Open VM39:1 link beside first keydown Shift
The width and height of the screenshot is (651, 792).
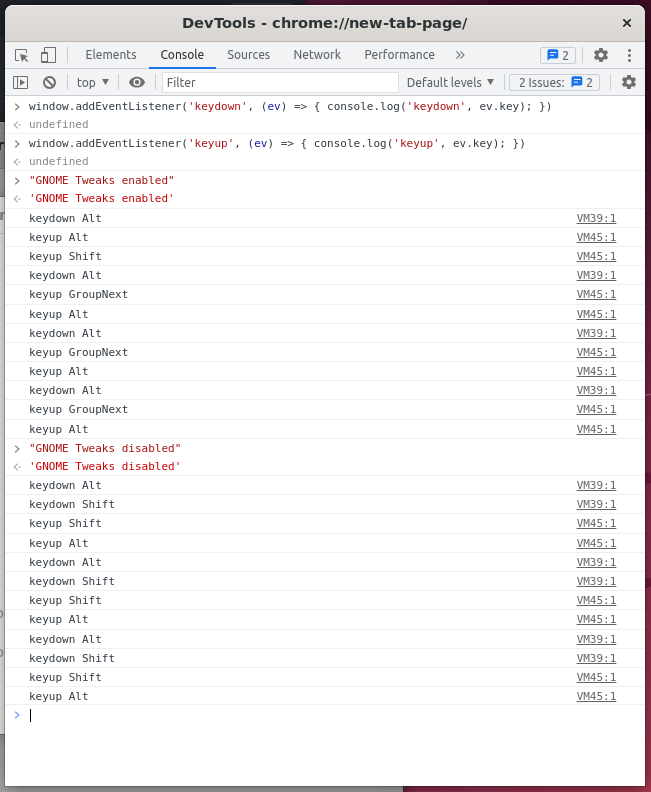click(x=596, y=505)
